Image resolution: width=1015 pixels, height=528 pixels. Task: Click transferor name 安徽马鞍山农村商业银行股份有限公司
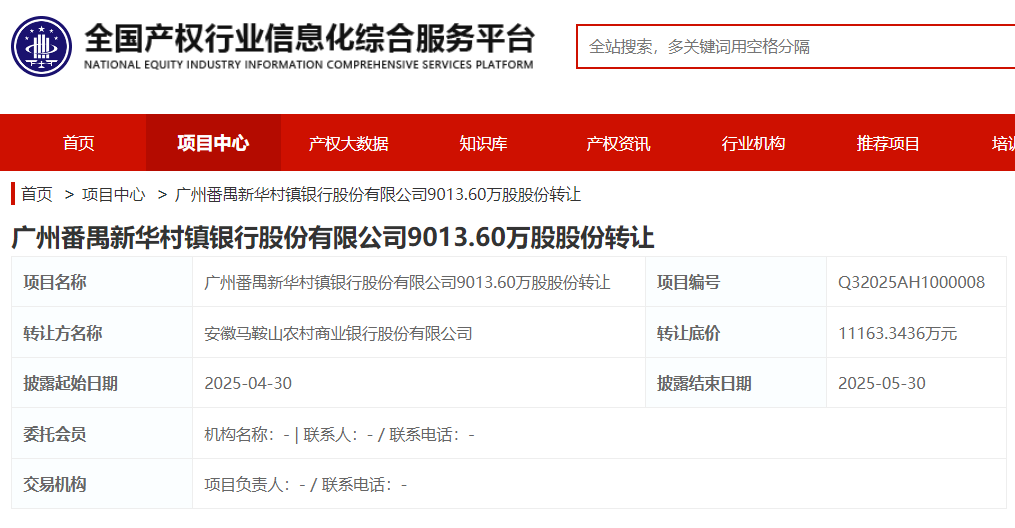338,333
